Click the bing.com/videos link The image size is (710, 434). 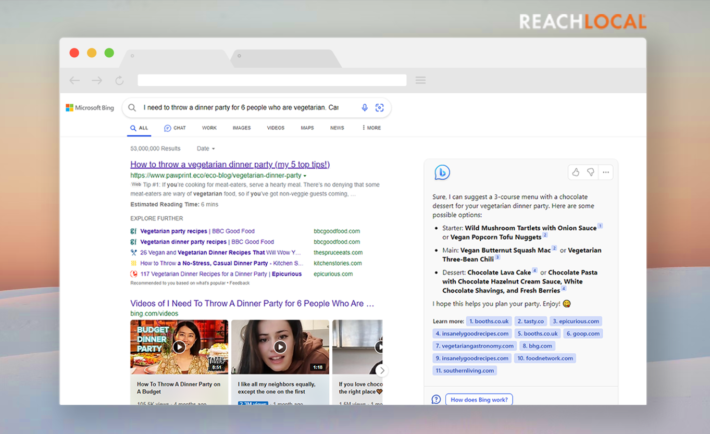click(x=154, y=313)
